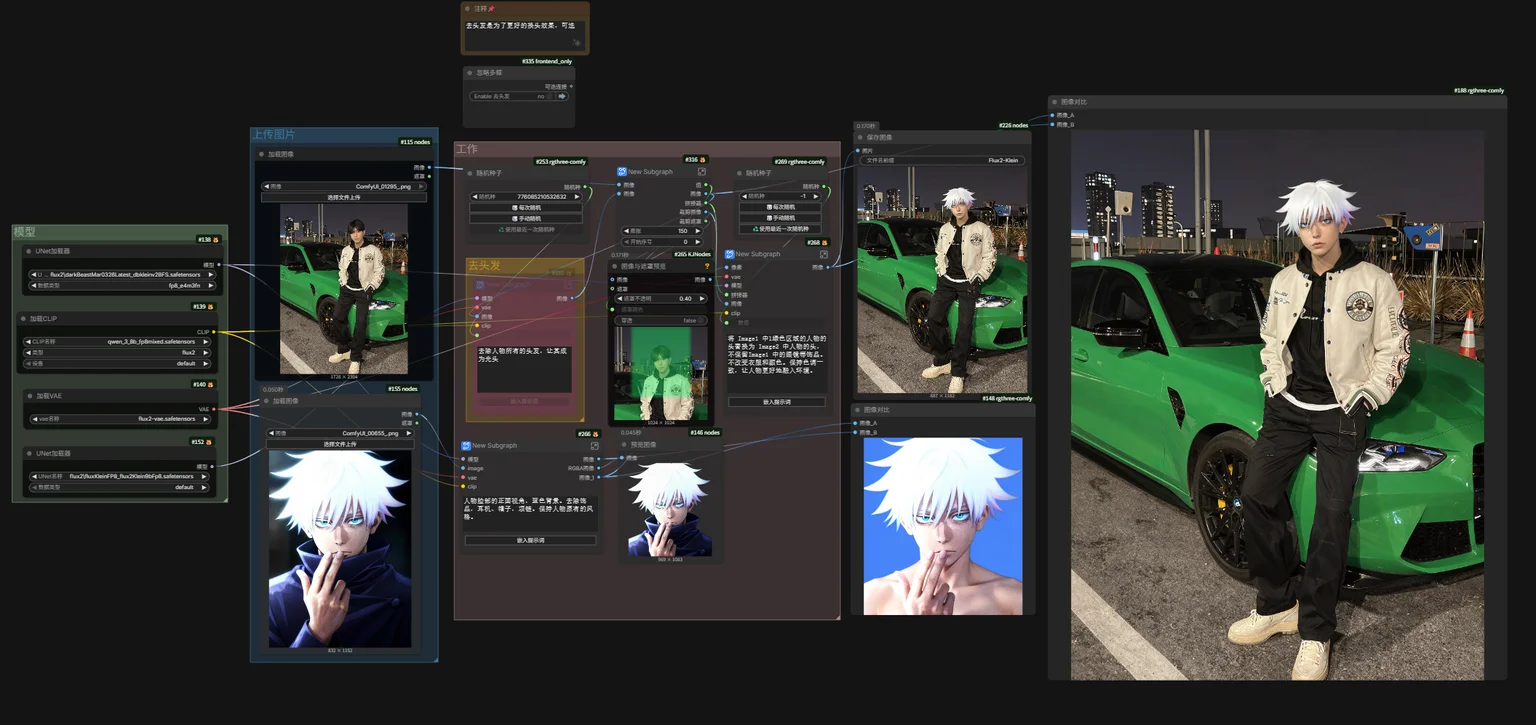Click the #139 node badge icon

[x=211, y=307]
